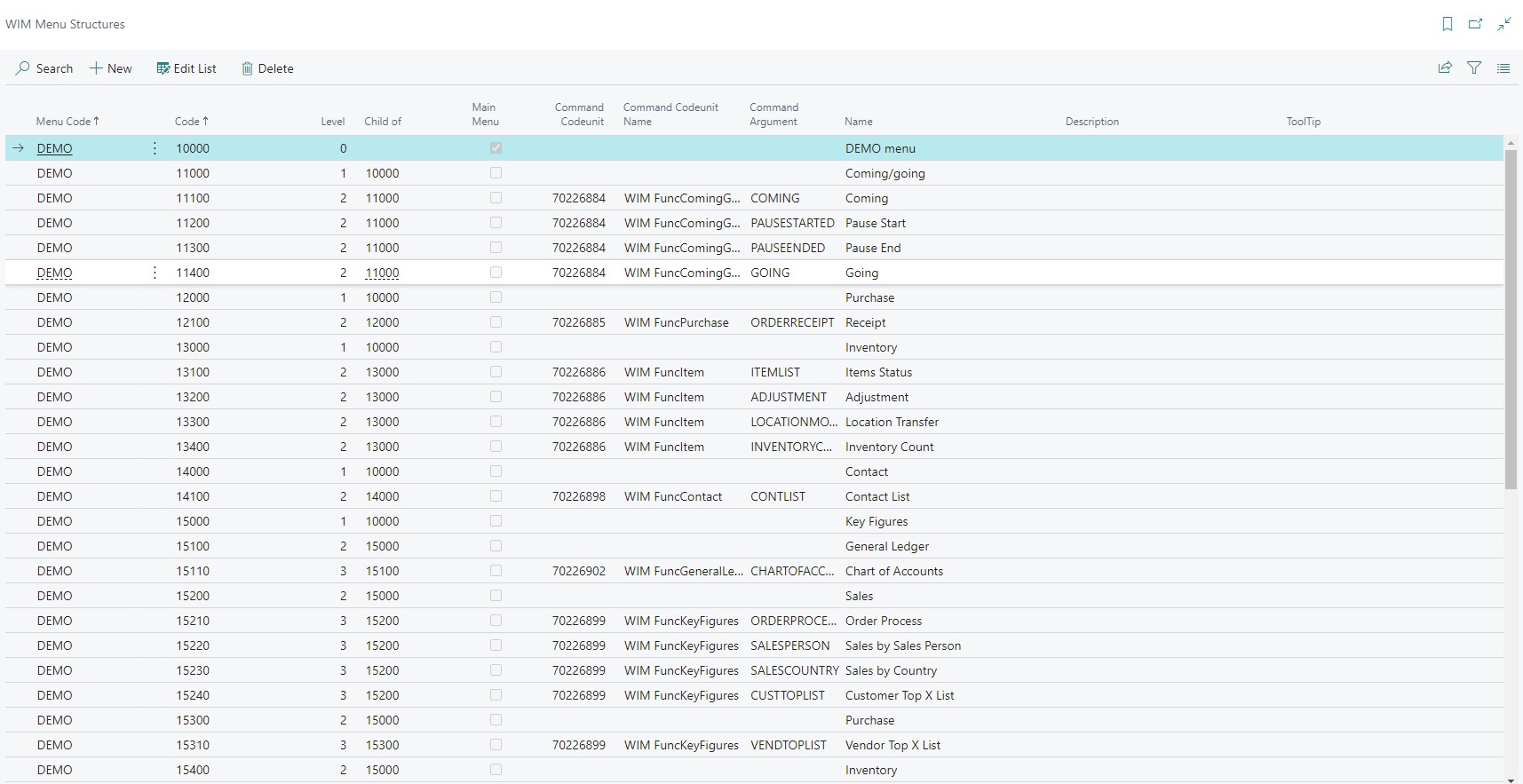
Task: Open page in a new window
Action: tap(1476, 24)
